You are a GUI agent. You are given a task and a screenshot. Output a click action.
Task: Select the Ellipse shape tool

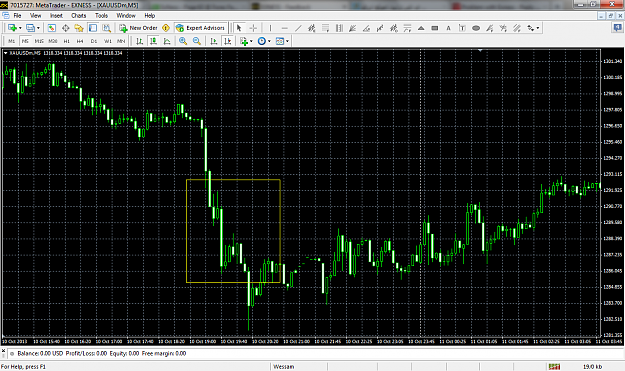pos(476,28)
